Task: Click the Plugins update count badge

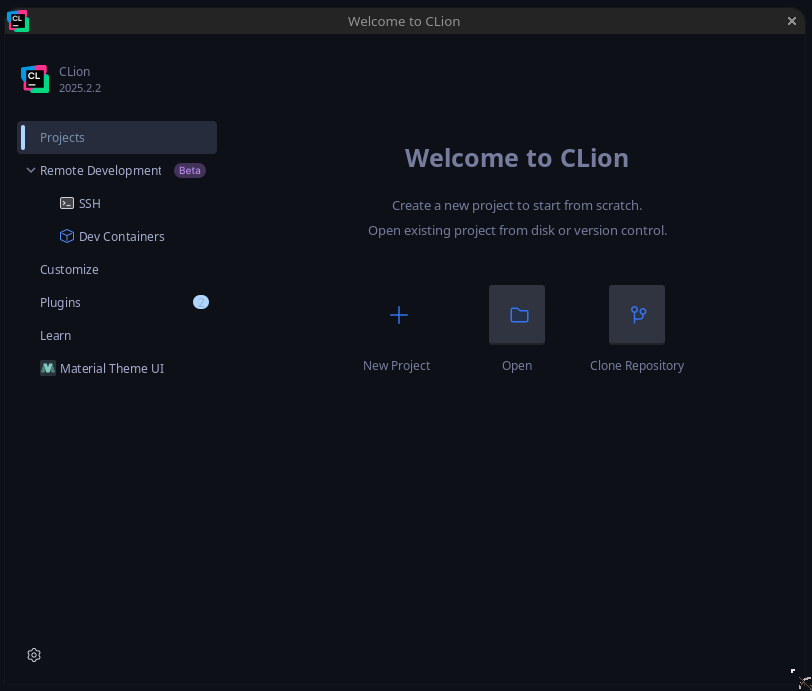Action: click(x=201, y=302)
